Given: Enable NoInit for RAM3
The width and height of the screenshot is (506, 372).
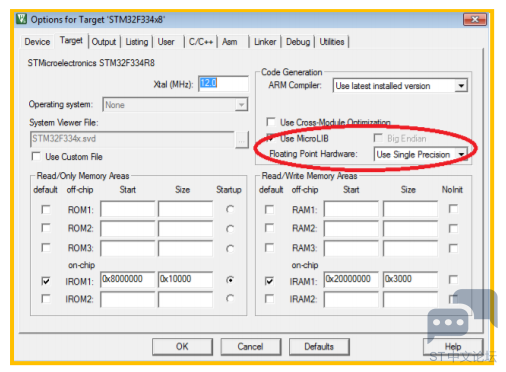Looking at the screenshot, I should (453, 248).
